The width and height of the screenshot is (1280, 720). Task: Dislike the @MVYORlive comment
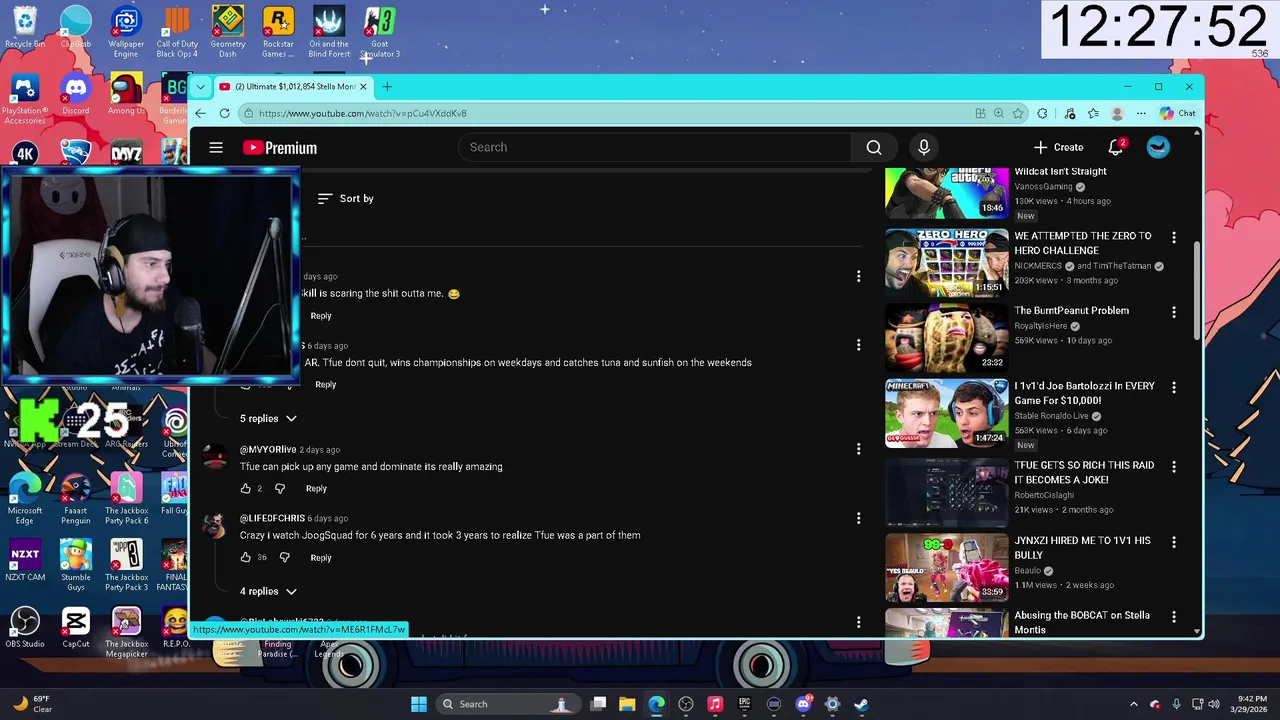coord(280,488)
